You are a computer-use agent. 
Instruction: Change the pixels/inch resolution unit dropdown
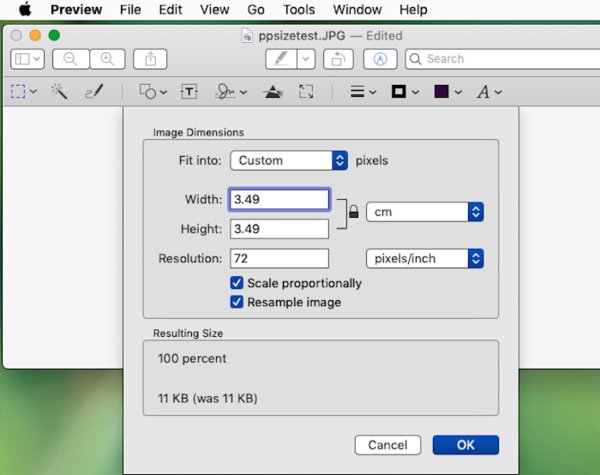425,259
